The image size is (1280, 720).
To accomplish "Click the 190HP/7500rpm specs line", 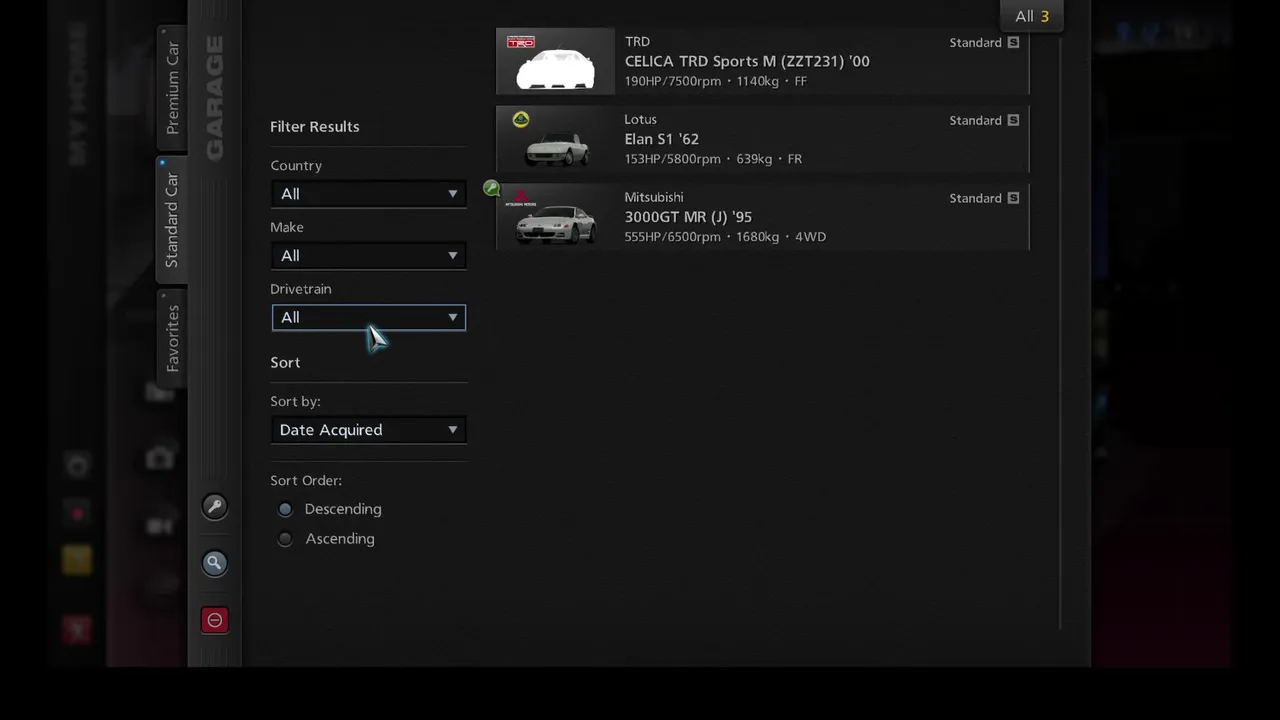I will [x=716, y=81].
